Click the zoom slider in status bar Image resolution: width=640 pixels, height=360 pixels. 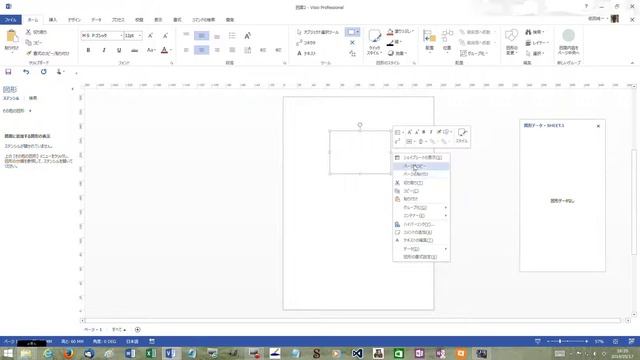(568, 341)
